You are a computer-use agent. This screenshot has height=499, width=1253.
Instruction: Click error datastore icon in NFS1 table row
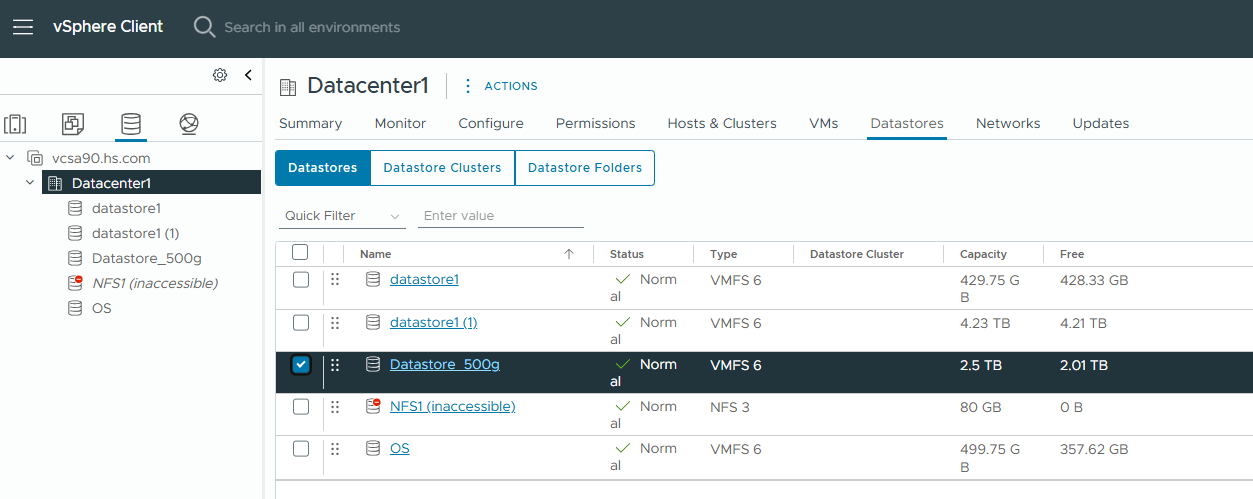373,406
